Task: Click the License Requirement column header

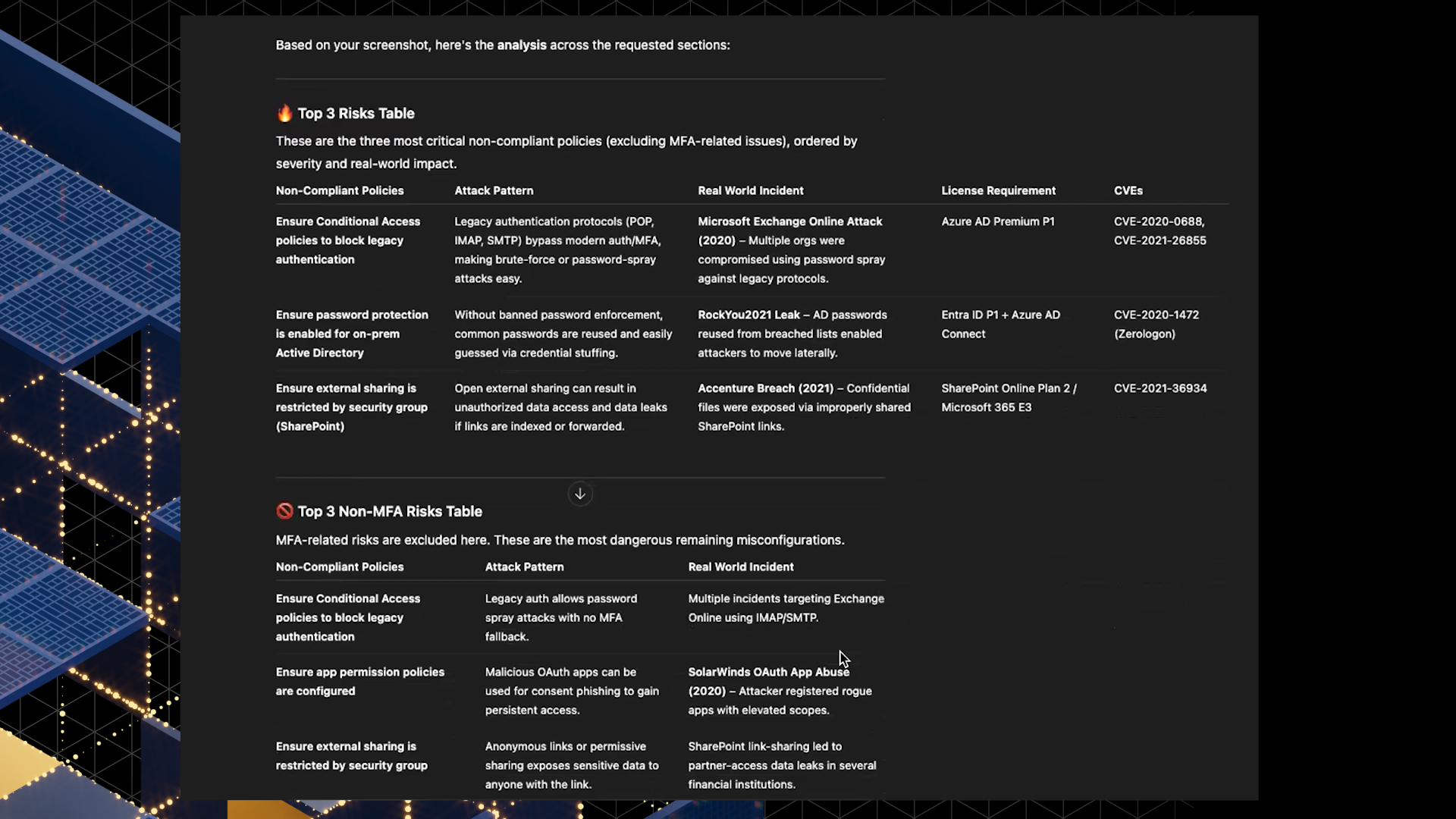Action: point(999,190)
